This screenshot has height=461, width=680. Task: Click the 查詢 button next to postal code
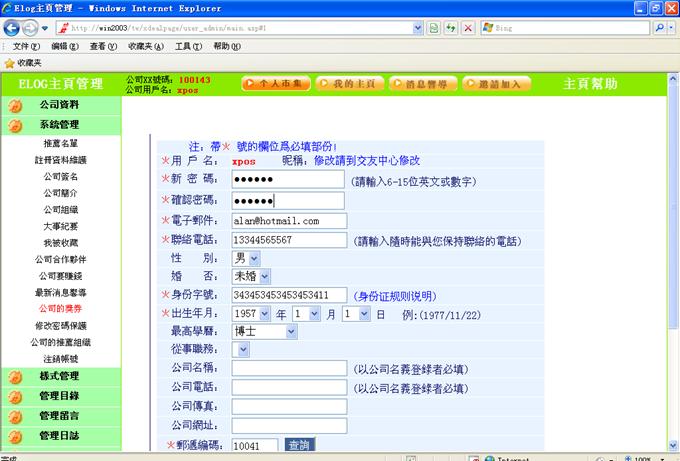298,445
